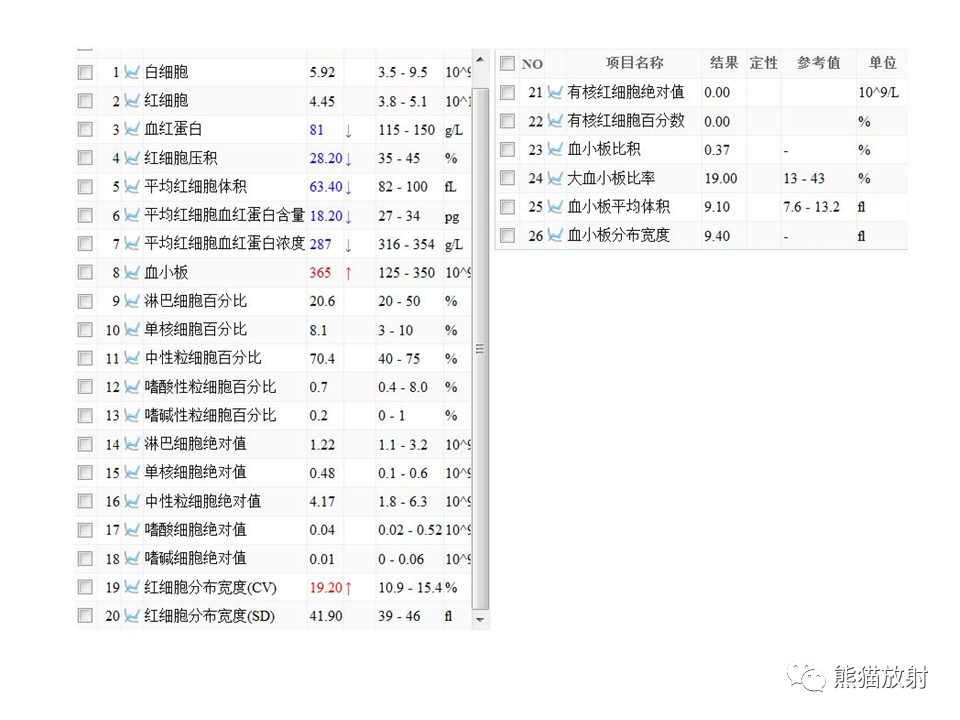Viewport: 960px width, 720px height.
Task: Tick checkbox for row 11 中性粒细胞百分比
Action: 85,358
